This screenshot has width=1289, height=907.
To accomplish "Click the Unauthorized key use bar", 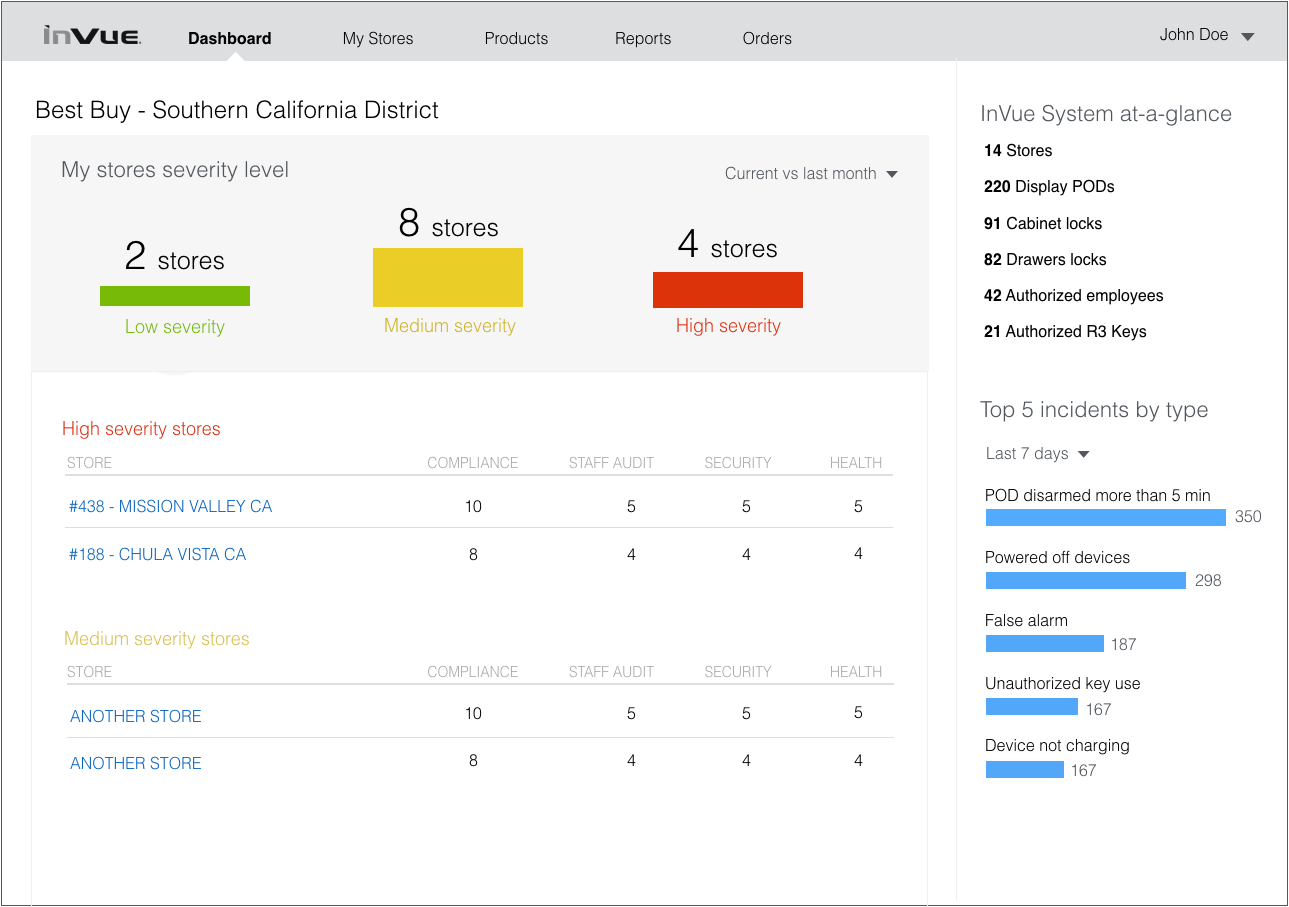I will pos(1032,707).
